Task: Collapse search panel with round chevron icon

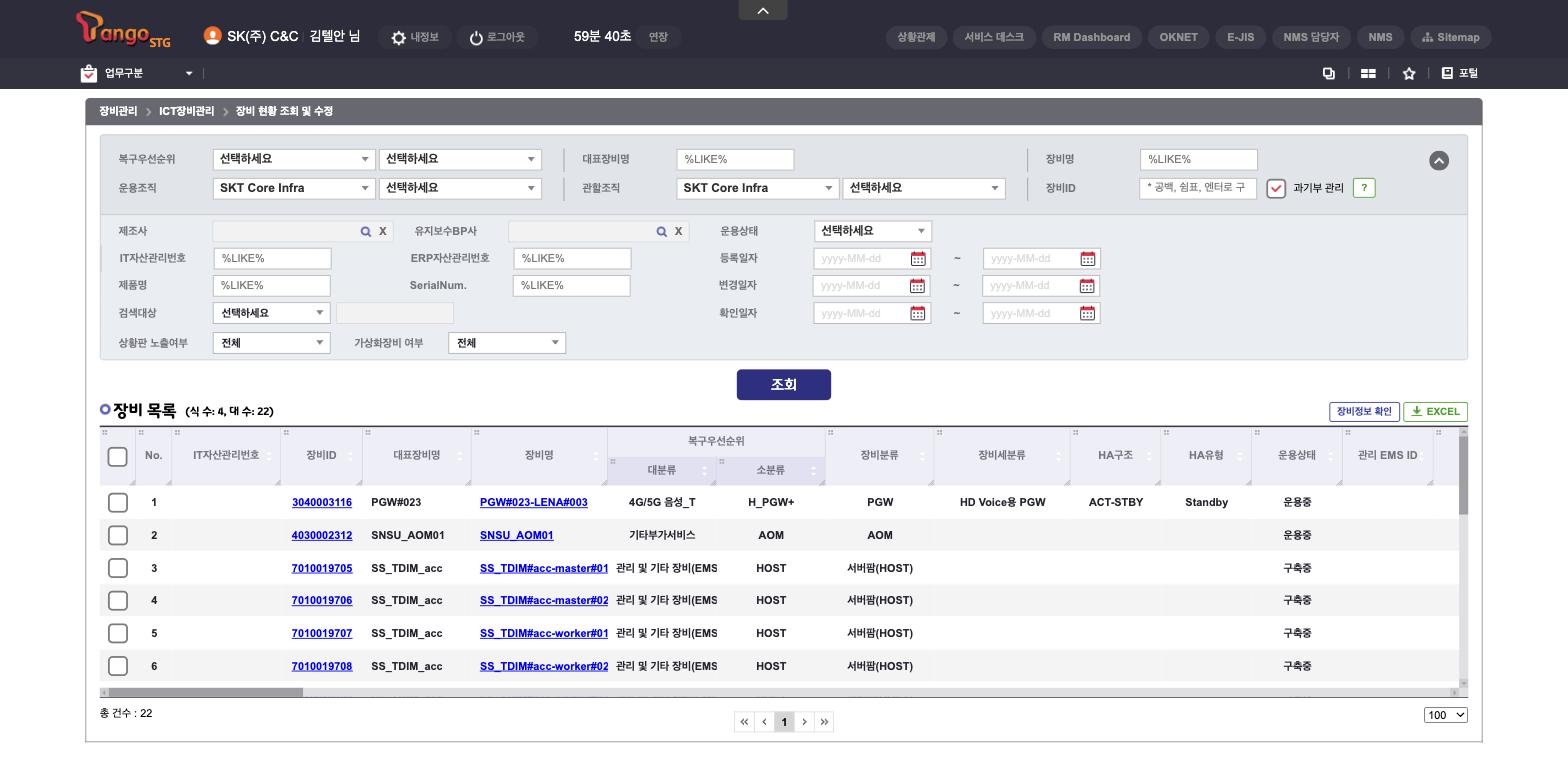Action: (x=1439, y=161)
